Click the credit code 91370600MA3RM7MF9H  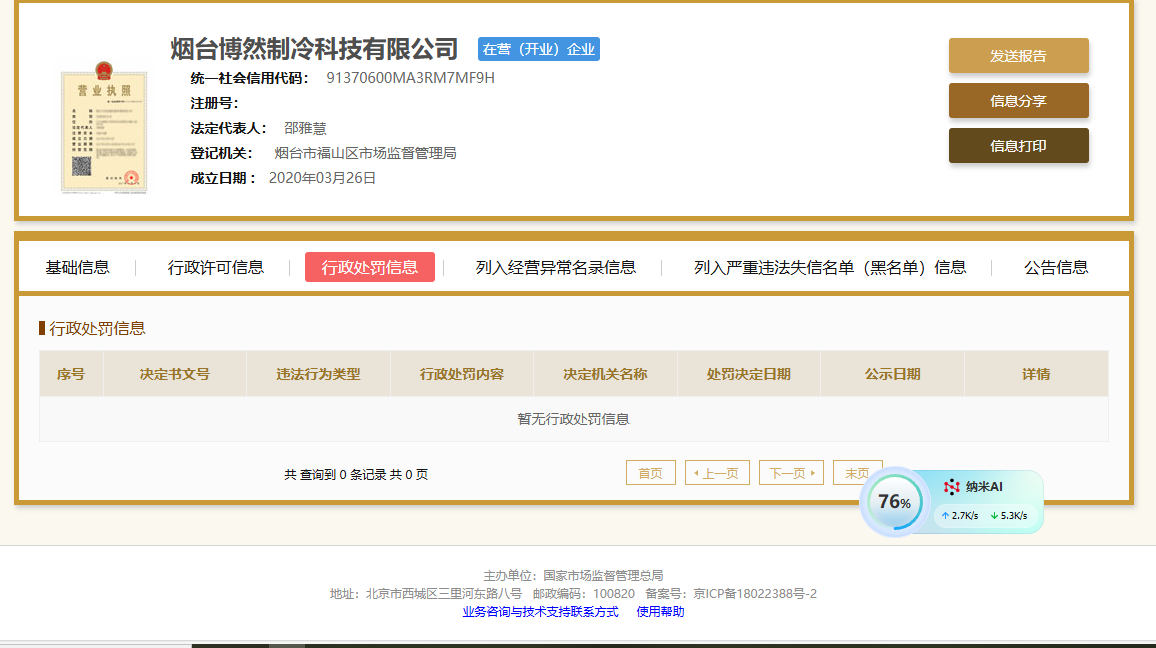(411, 78)
